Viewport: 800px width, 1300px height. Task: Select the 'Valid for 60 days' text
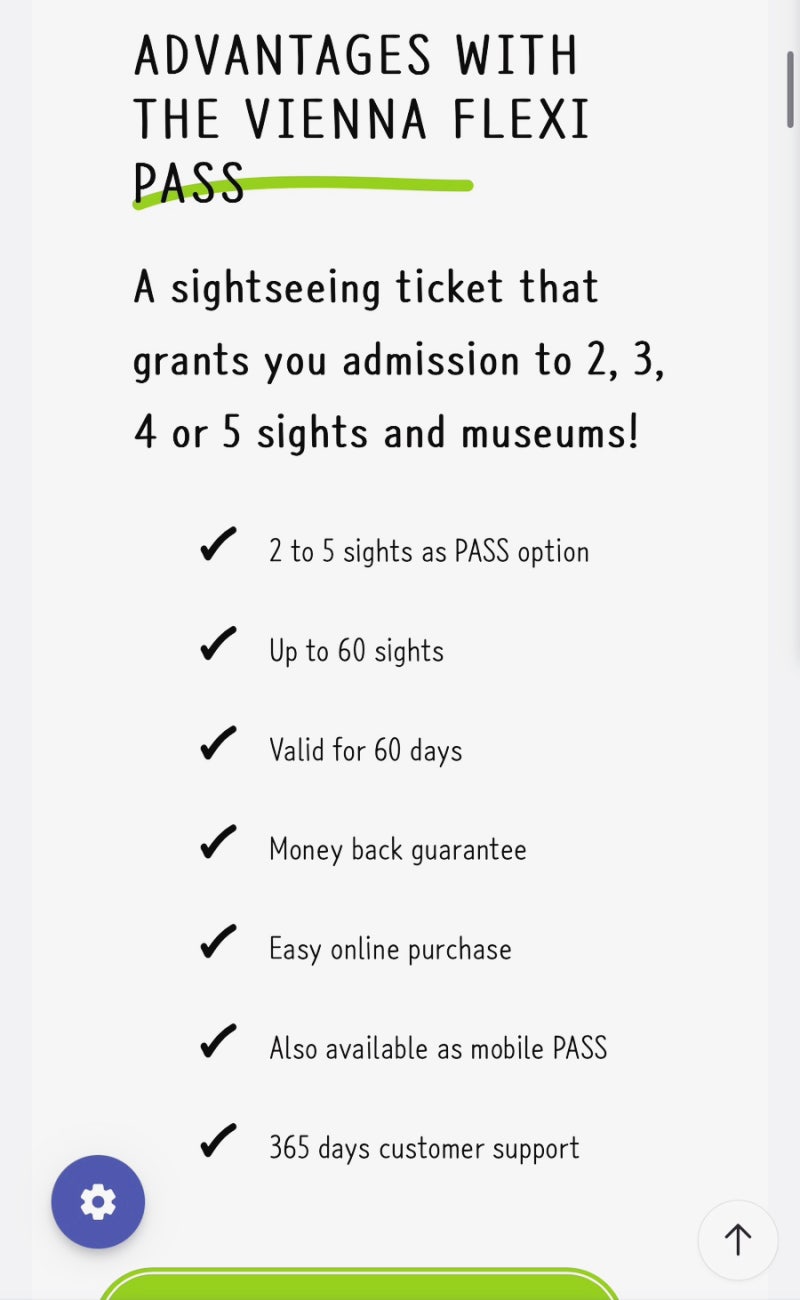click(x=366, y=750)
